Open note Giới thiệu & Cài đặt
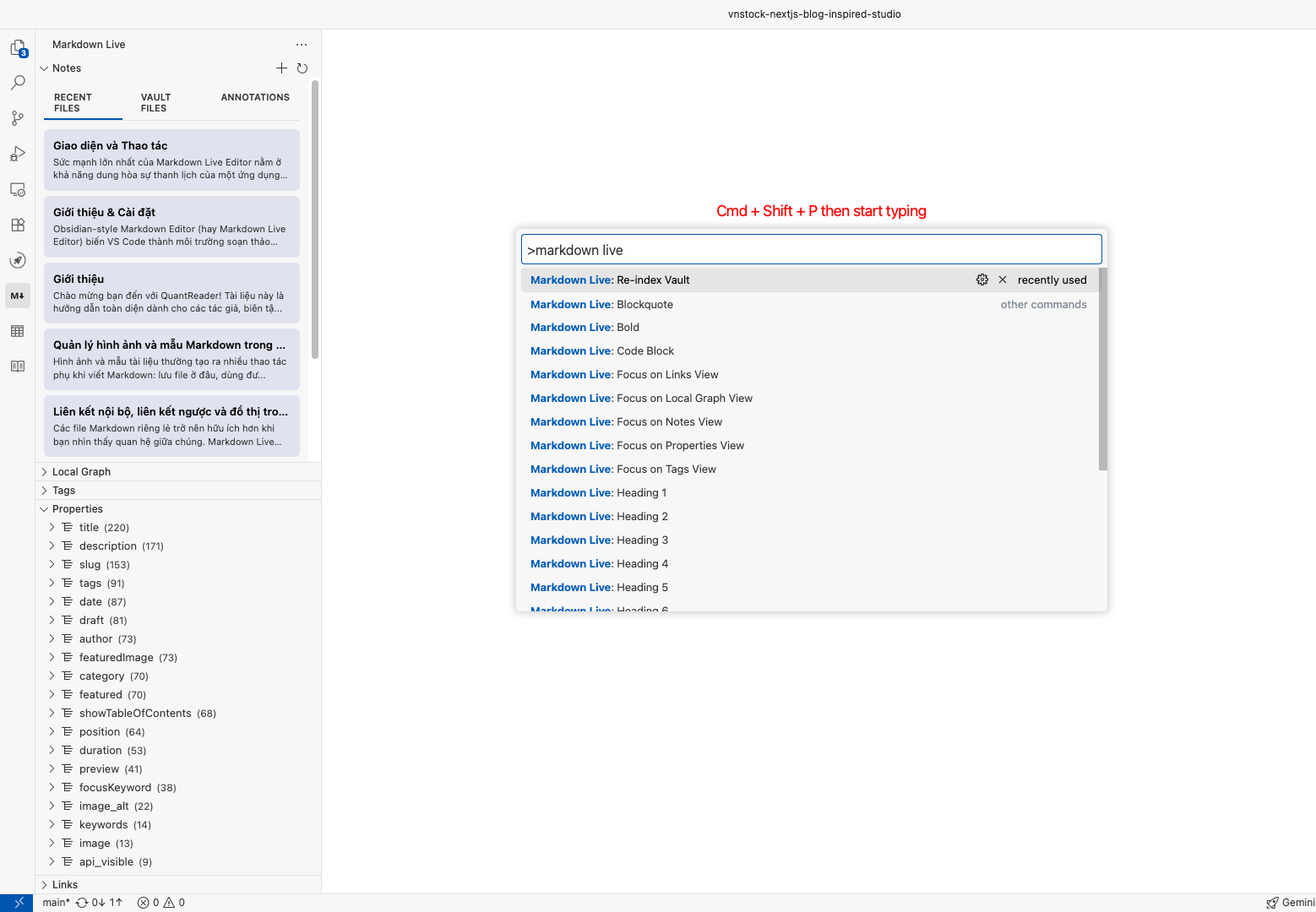This screenshot has width=1316, height=912. pyautogui.click(x=171, y=226)
